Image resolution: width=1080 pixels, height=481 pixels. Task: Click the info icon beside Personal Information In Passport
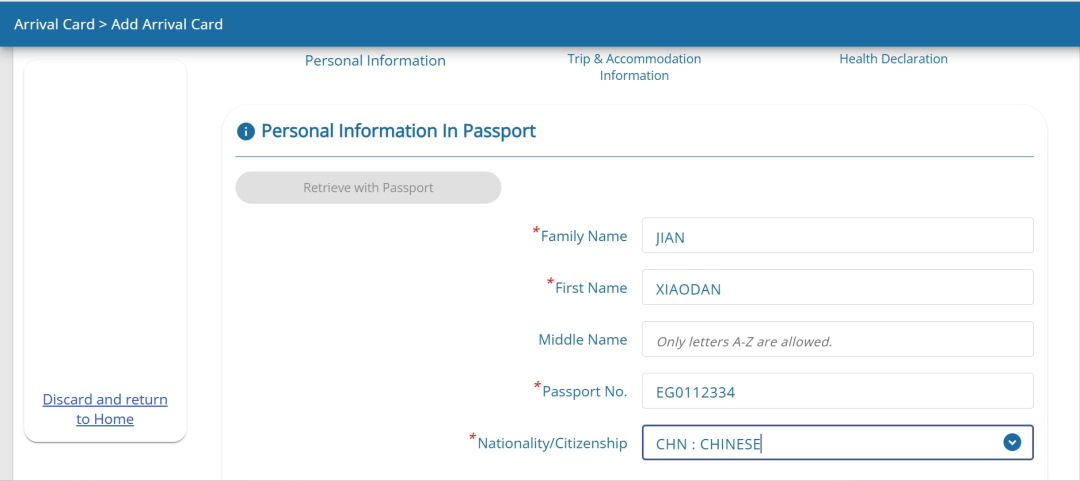[x=245, y=131]
